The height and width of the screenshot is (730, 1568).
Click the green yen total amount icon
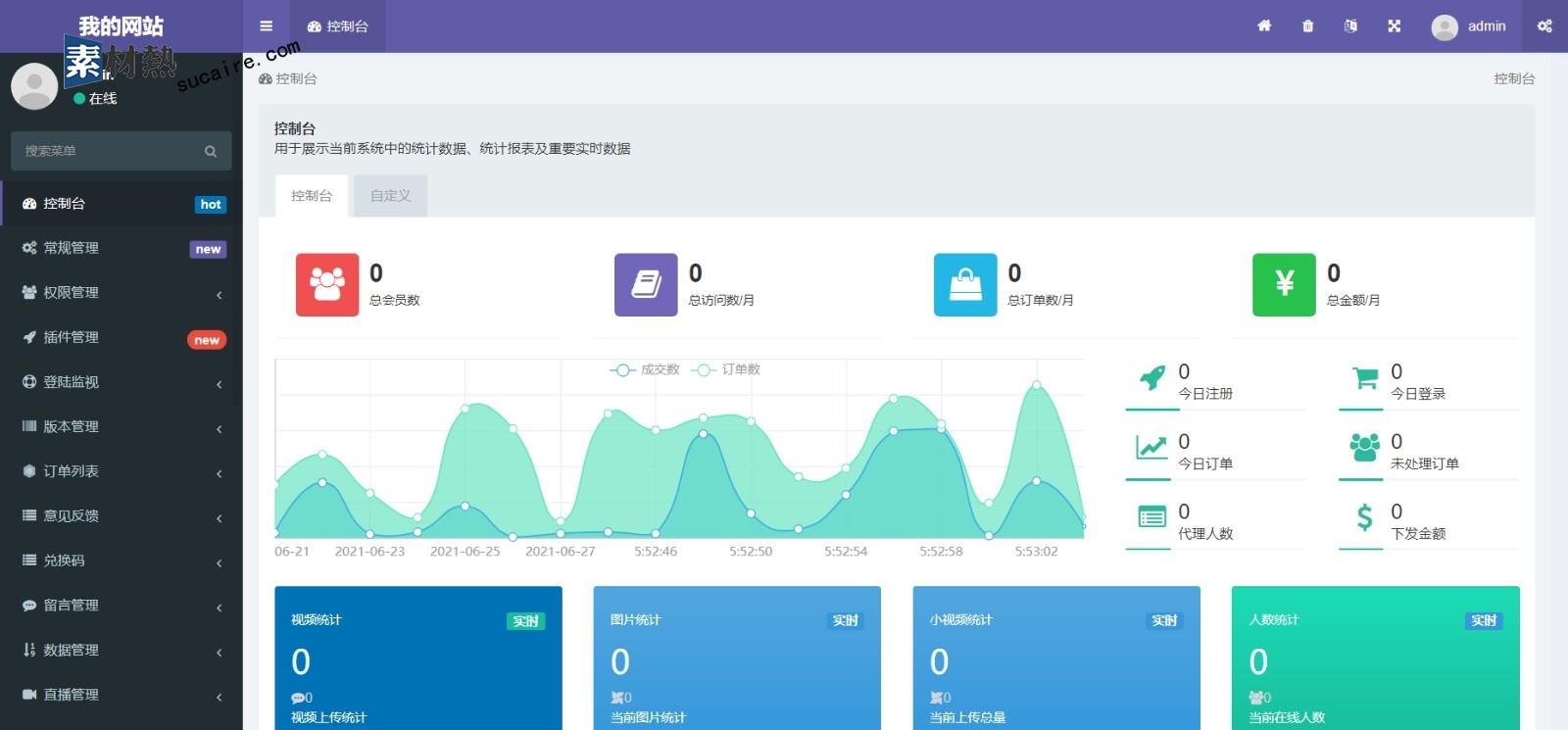tap(1284, 285)
